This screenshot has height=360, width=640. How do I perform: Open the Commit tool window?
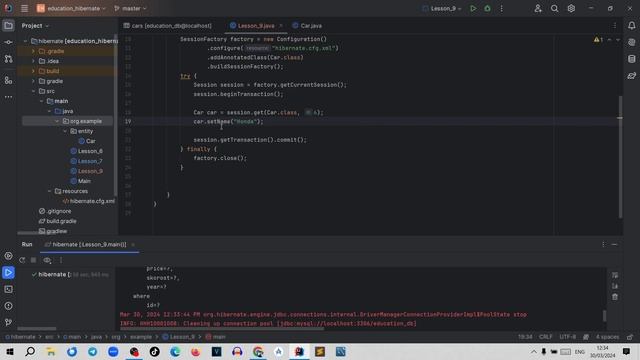[x=8, y=42]
